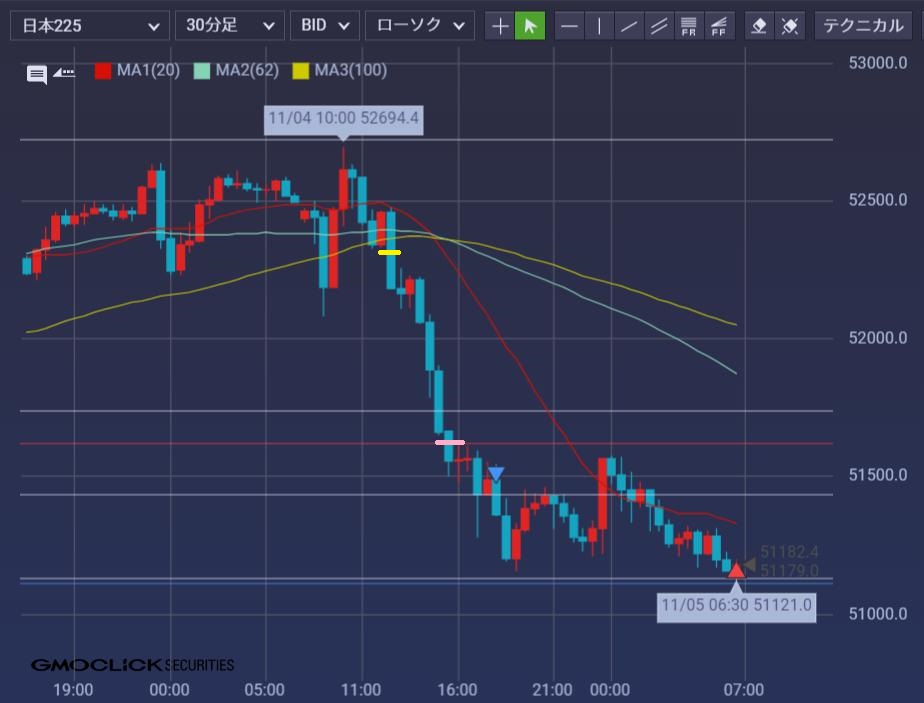
Task: Click the red MA1(20) color swatch
Action: 102,70
